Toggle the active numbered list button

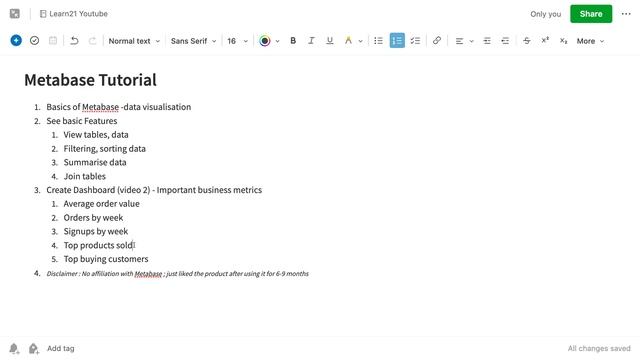pos(397,40)
